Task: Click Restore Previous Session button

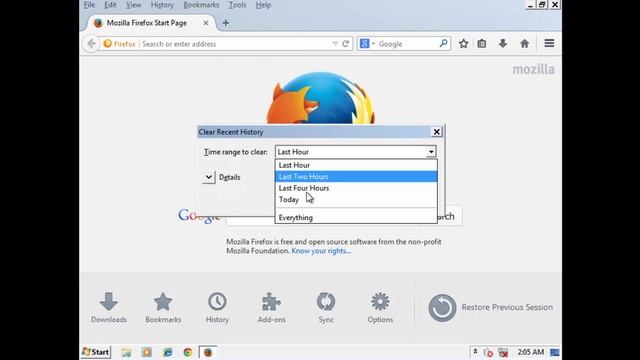Action: click(x=490, y=307)
